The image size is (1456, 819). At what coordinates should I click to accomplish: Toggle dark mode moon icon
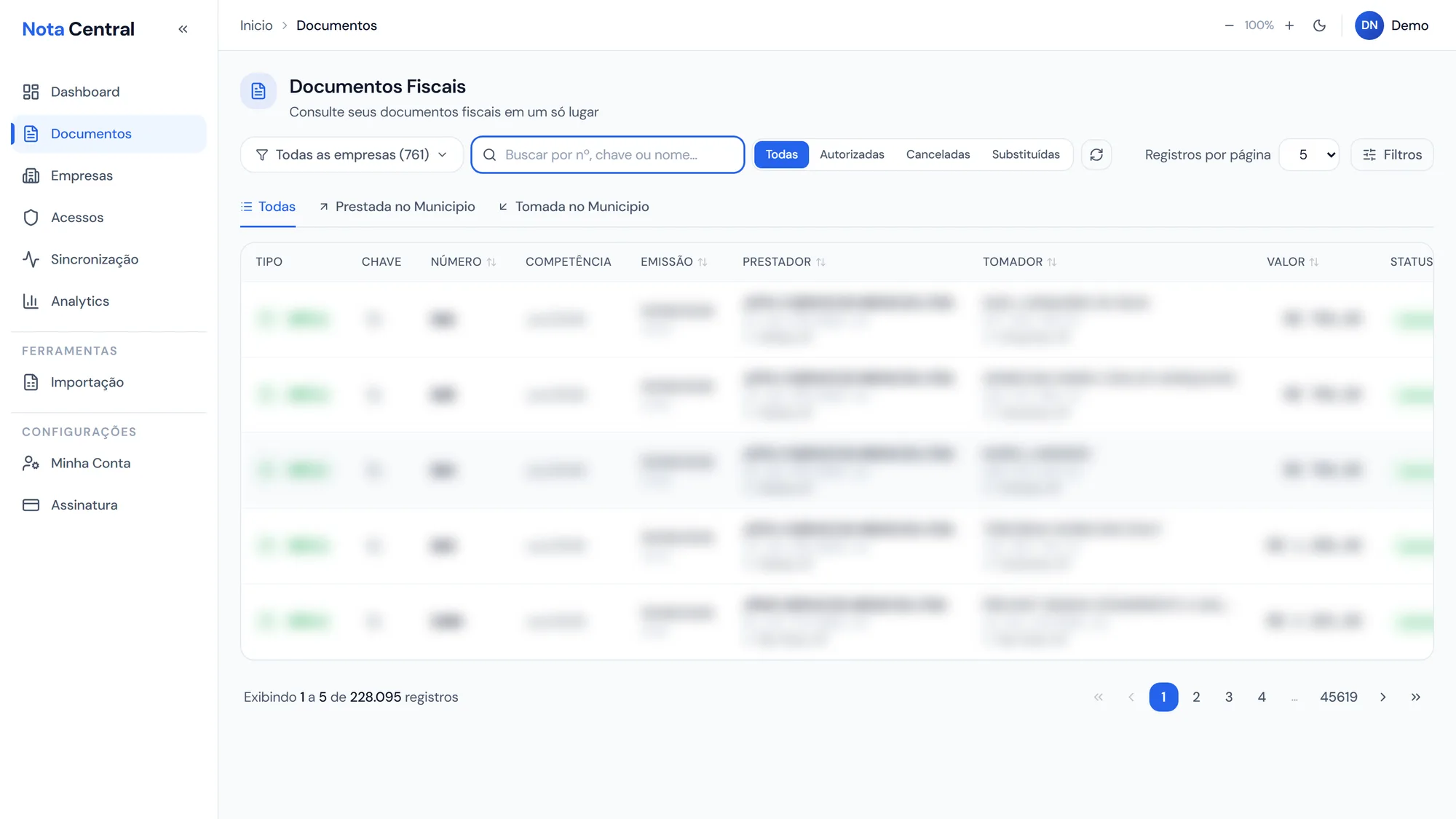[1319, 25]
